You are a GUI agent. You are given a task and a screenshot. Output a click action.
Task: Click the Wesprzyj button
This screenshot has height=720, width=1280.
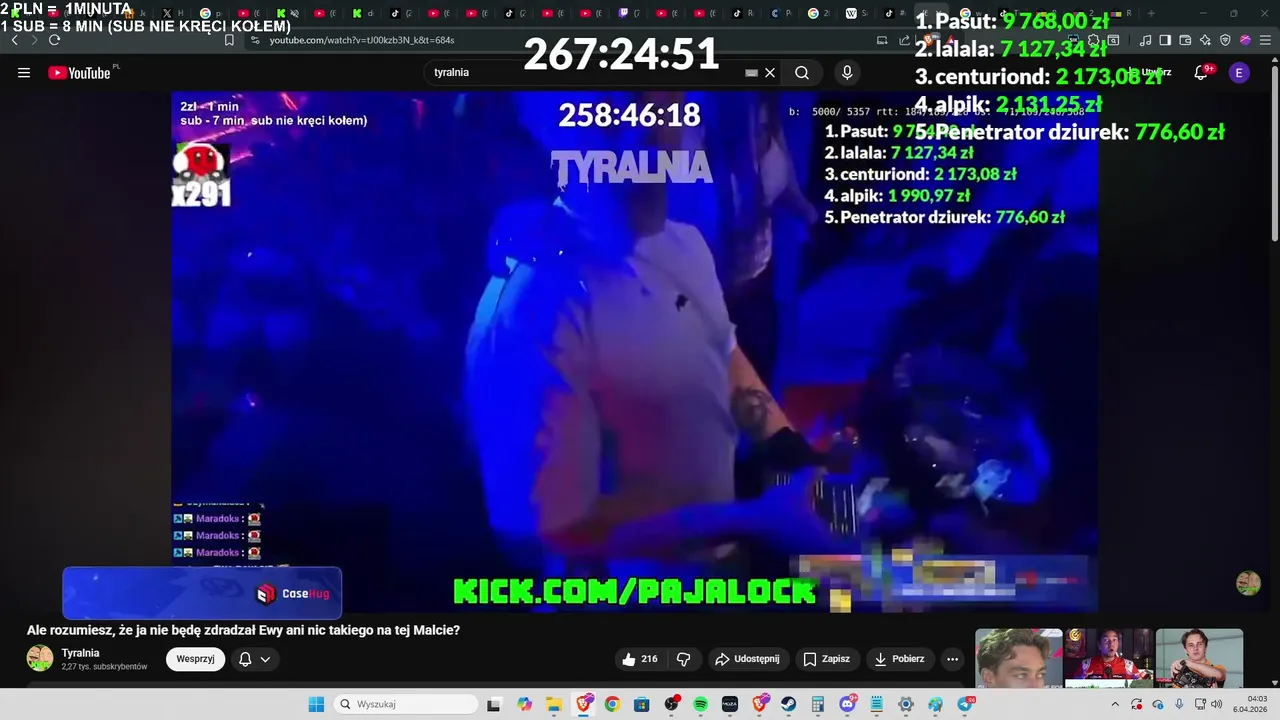[x=195, y=659]
